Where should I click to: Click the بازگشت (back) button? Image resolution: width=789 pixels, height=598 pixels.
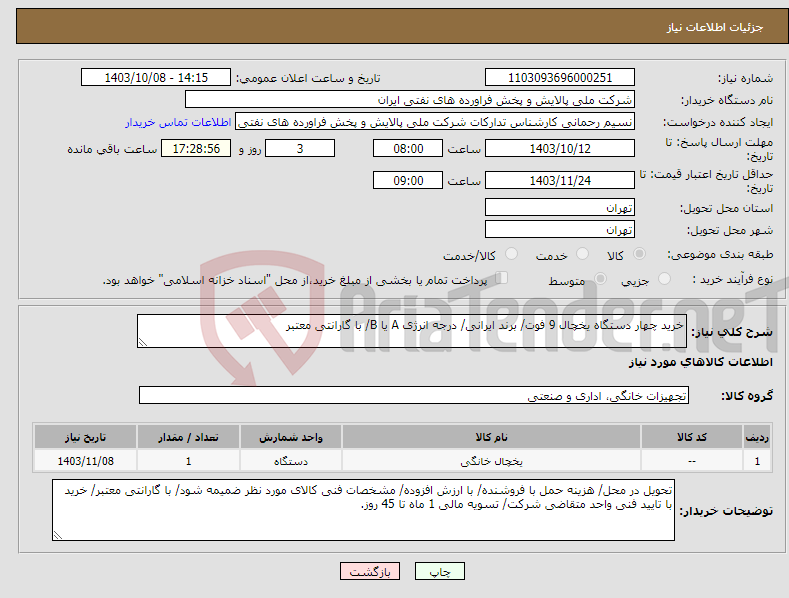[370, 571]
